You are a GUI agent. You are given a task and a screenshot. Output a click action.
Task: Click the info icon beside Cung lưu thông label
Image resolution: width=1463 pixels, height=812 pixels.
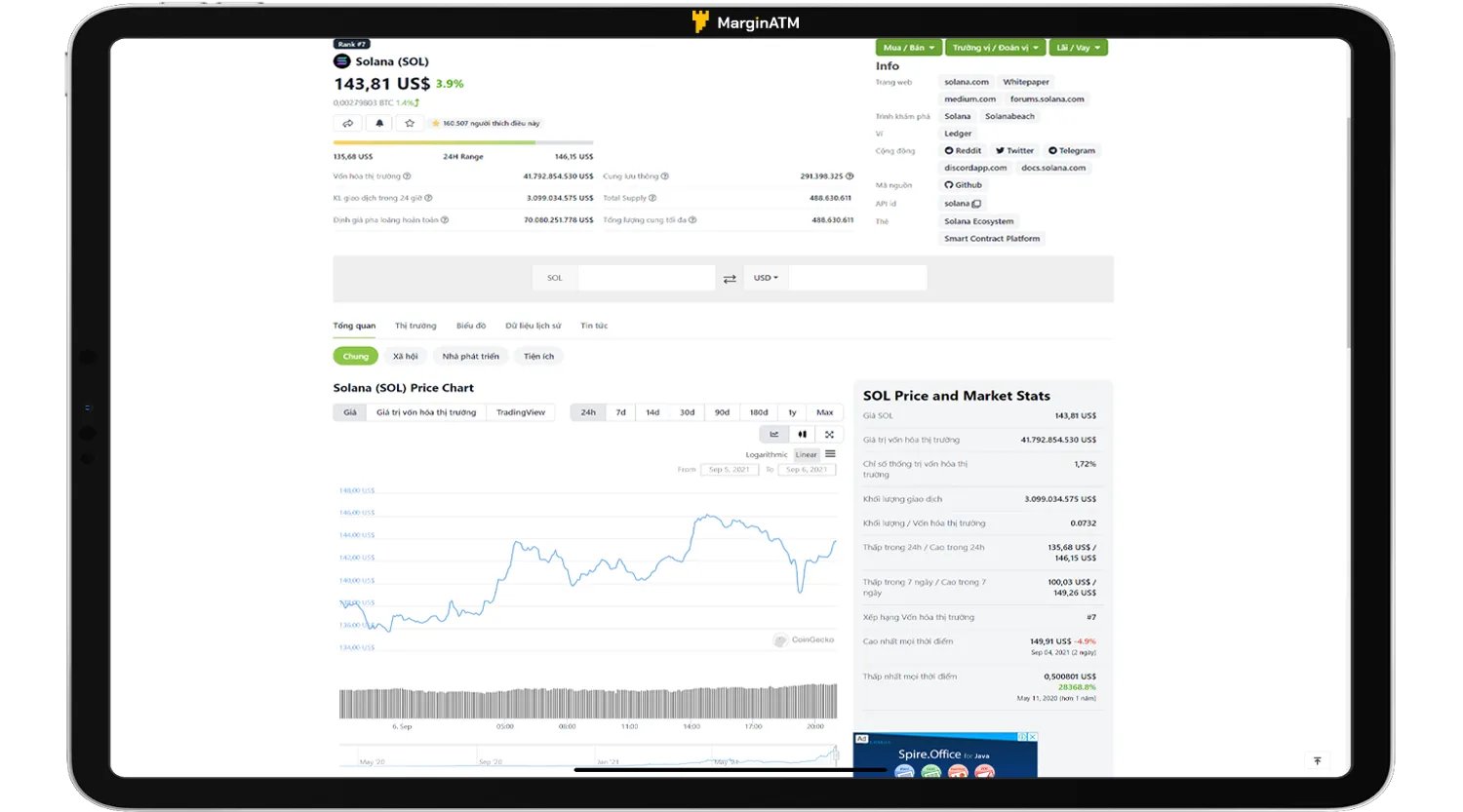click(665, 176)
